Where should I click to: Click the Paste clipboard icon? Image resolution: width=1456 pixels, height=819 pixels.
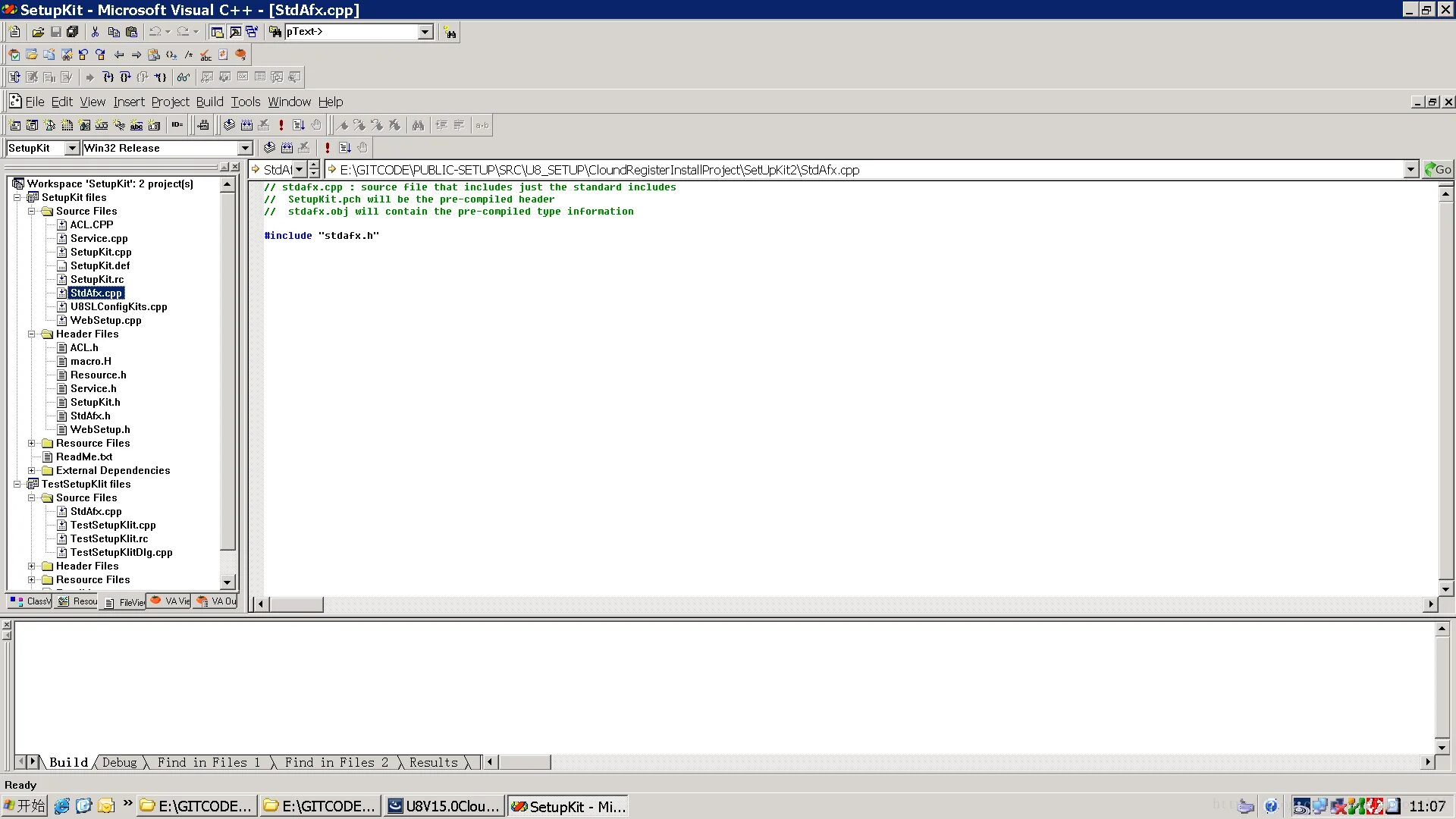[132, 32]
